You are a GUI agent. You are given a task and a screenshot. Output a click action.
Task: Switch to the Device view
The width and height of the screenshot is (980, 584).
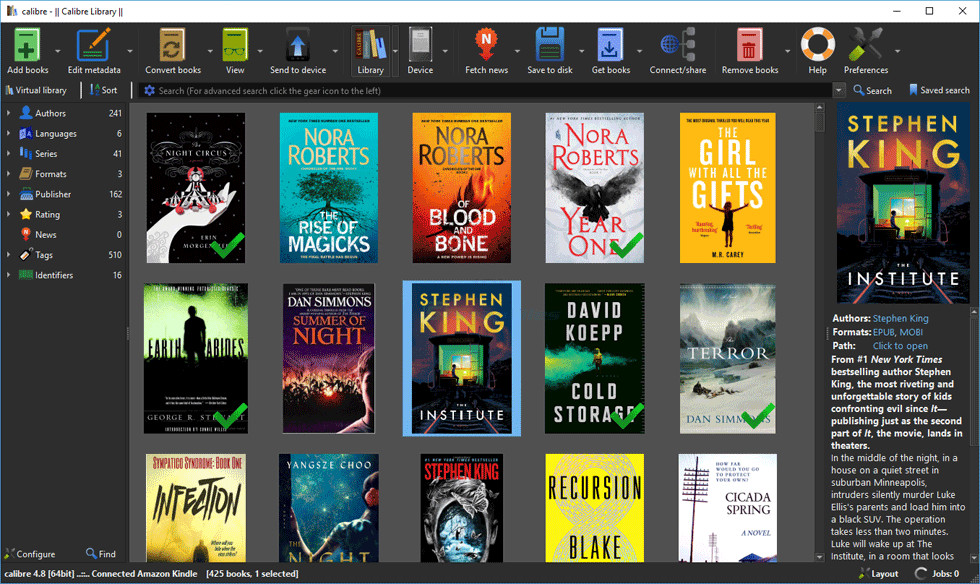coord(420,45)
